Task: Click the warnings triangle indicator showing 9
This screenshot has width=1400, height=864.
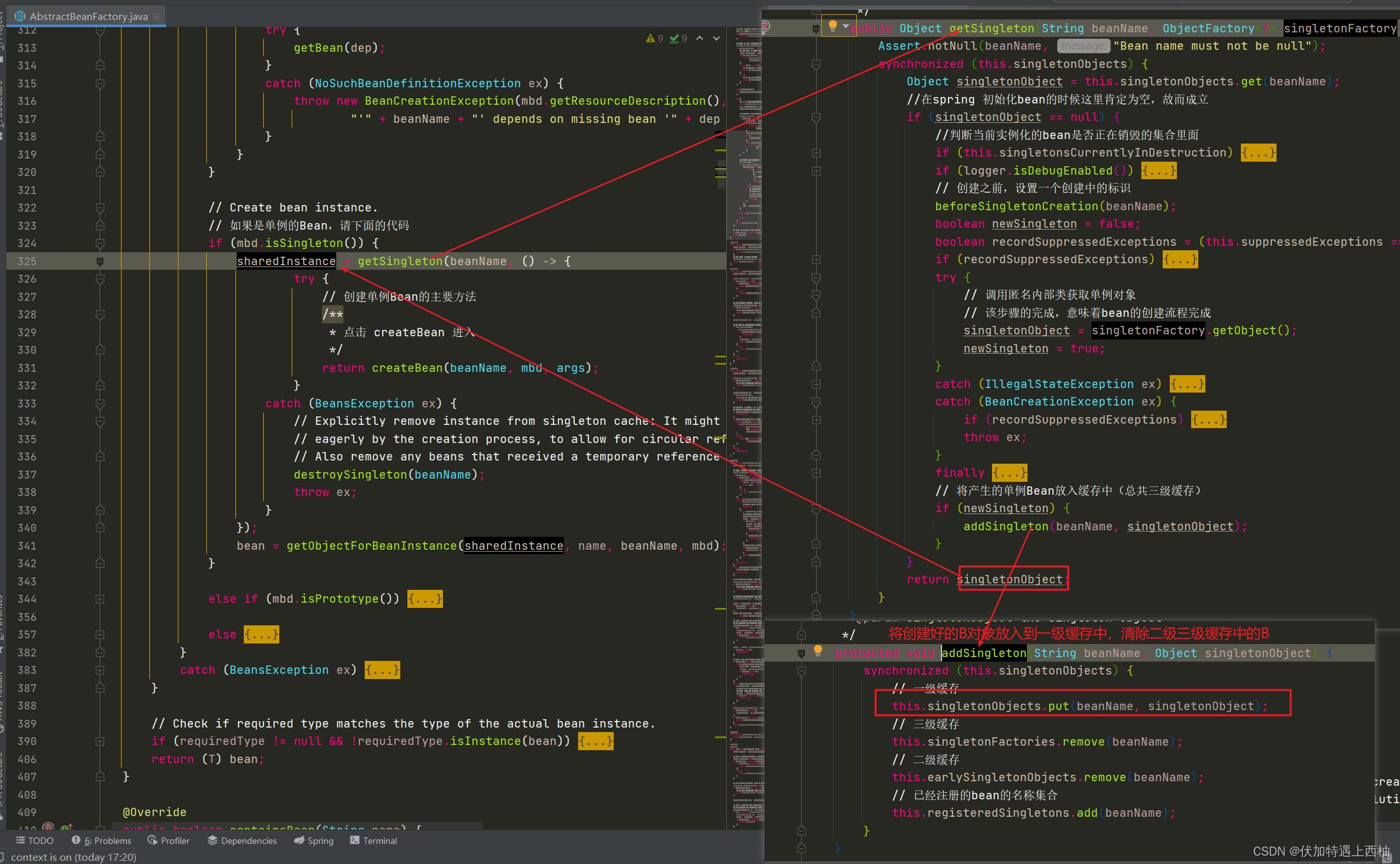Action: tap(654, 39)
